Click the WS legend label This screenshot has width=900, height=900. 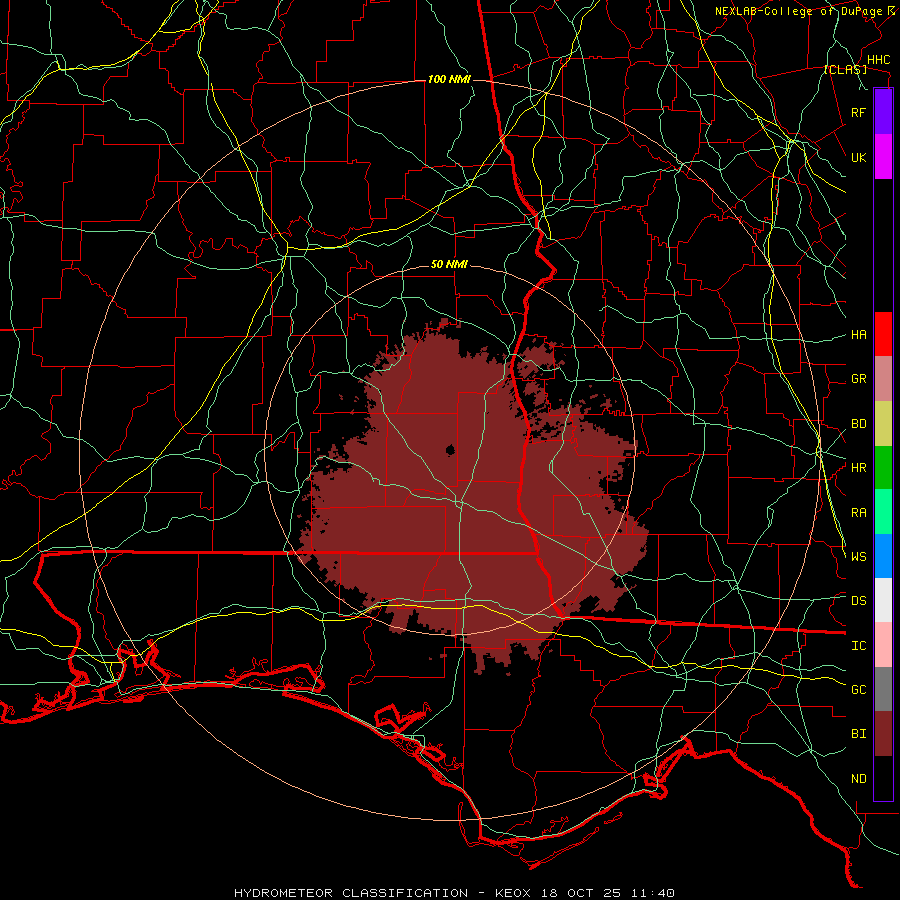tap(858, 556)
